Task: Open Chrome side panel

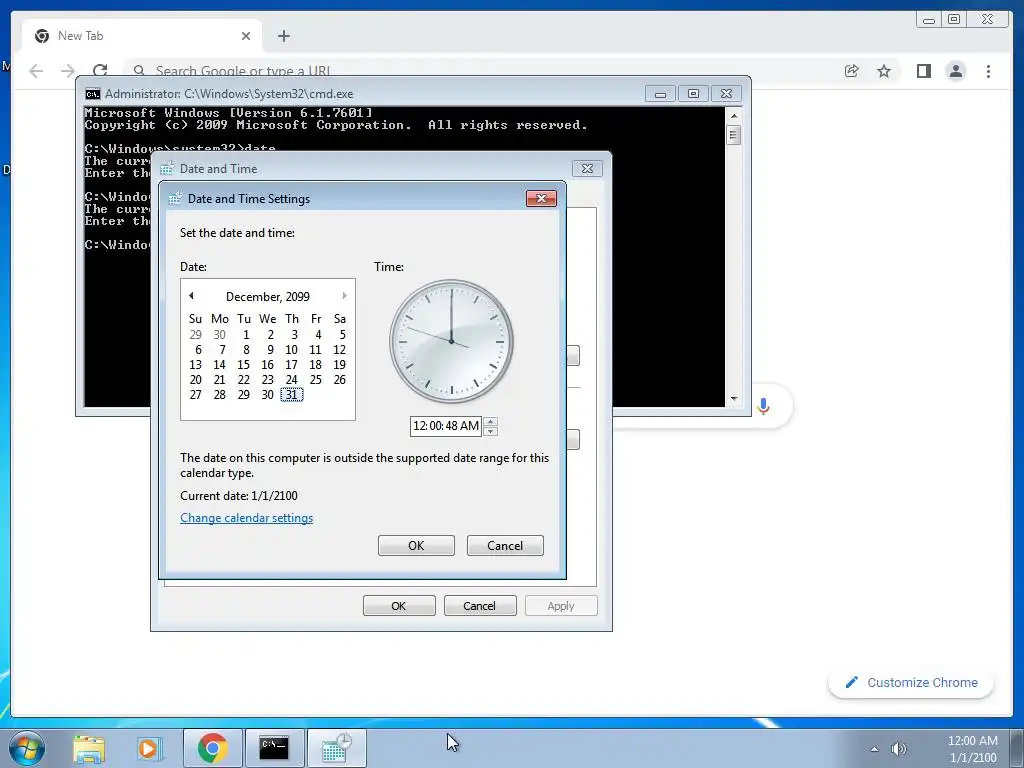Action: click(x=923, y=71)
